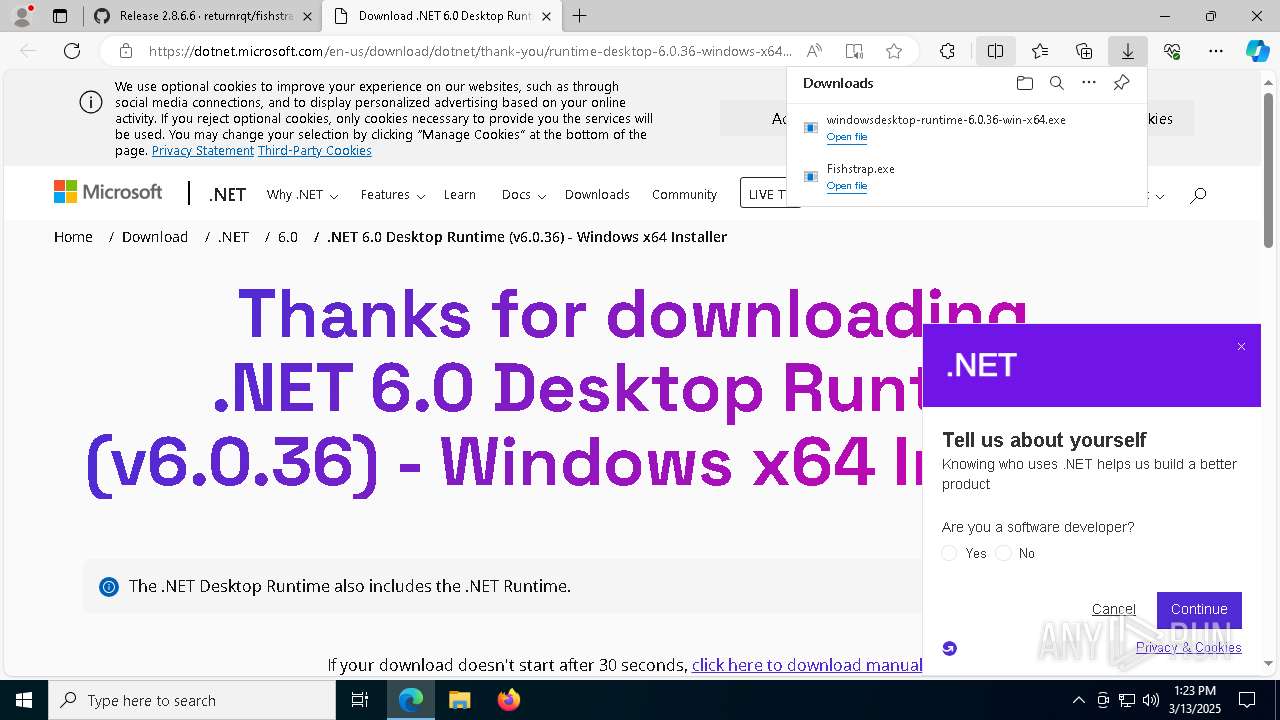
Task: Open the collections icon
Action: point(1084,51)
